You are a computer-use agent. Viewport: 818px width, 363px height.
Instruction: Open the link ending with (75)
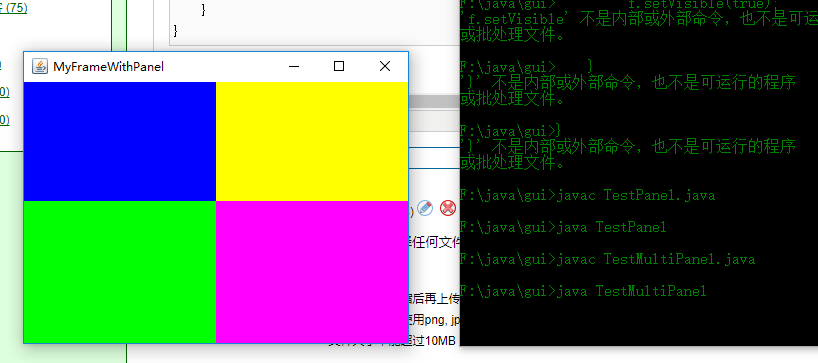(14, 8)
